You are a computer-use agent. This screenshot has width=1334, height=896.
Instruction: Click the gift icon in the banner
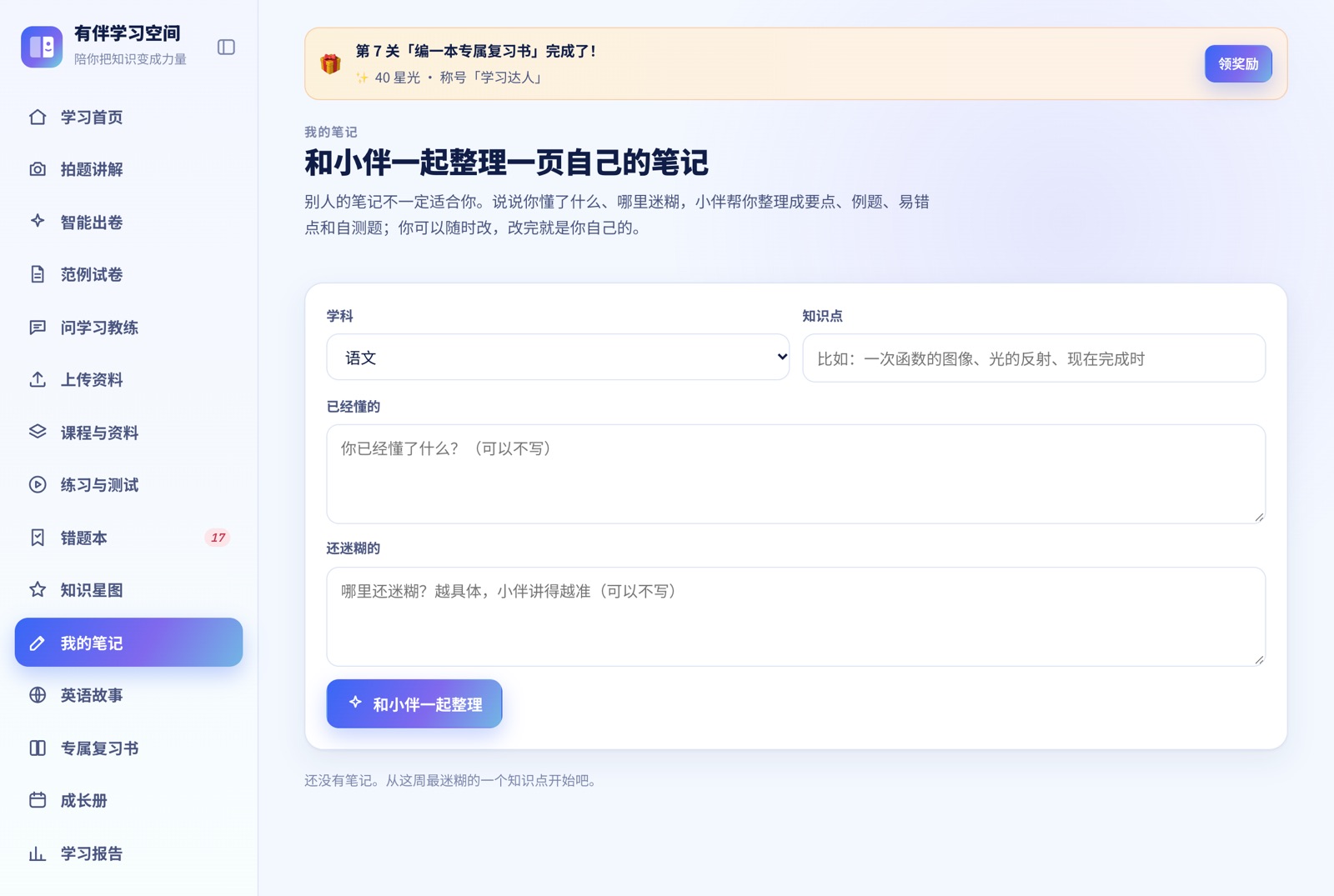pyautogui.click(x=331, y=63)
